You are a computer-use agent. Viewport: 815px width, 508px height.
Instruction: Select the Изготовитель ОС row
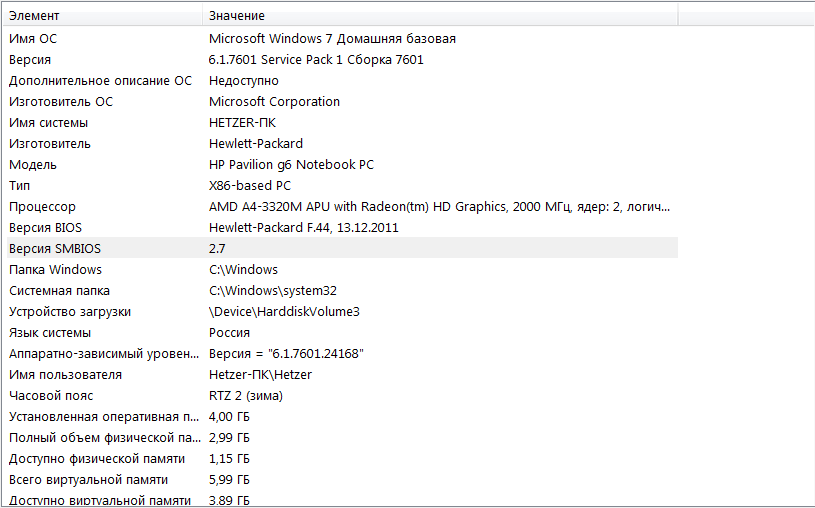click(342, 101)
